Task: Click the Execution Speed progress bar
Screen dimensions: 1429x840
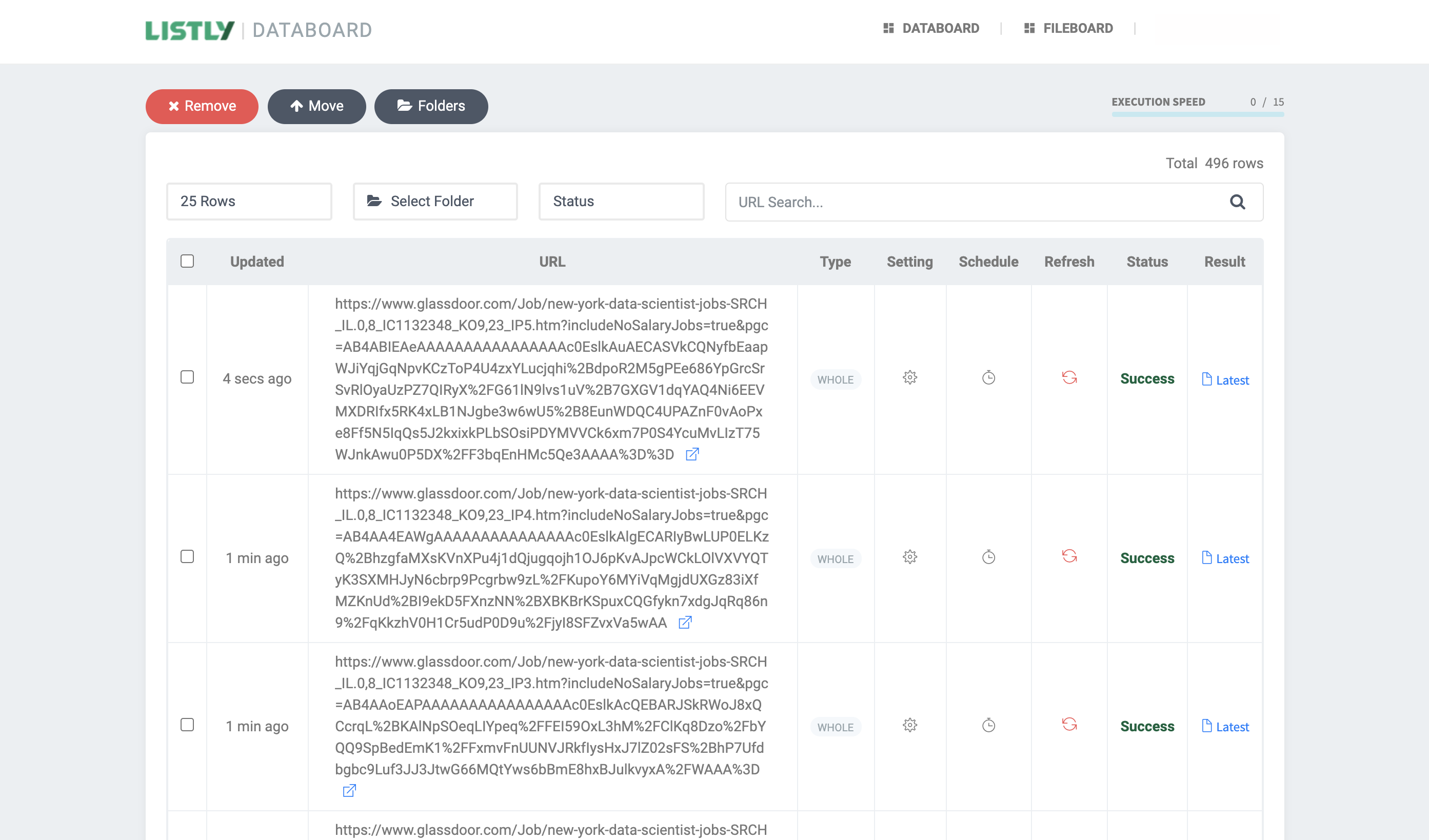Action: pyautogui.click(x=1198, y=114)
